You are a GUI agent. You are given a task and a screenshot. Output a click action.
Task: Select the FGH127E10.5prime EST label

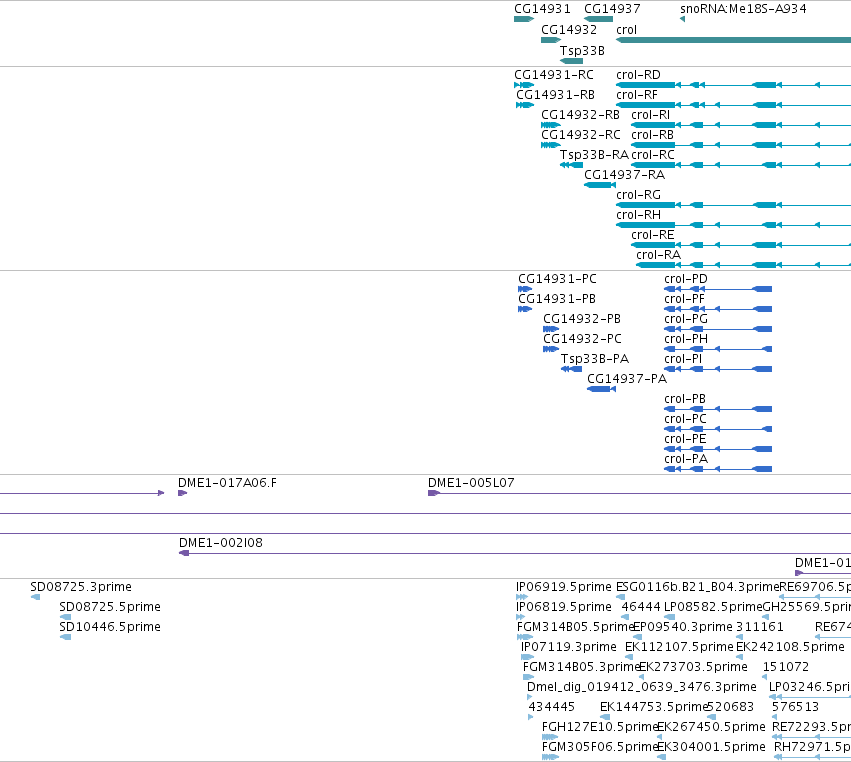point(600,727)
